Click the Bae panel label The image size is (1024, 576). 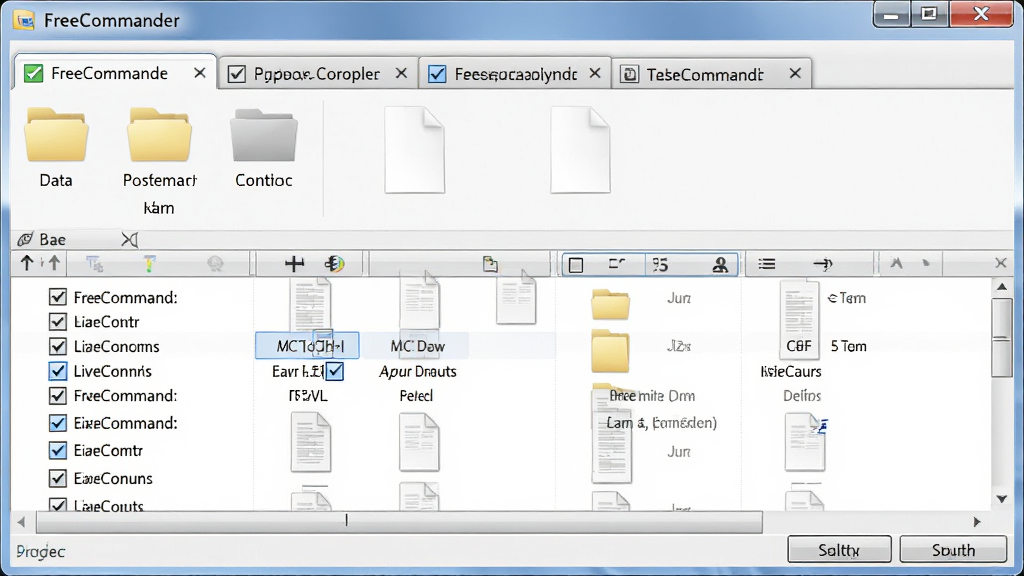pos(52,240)
